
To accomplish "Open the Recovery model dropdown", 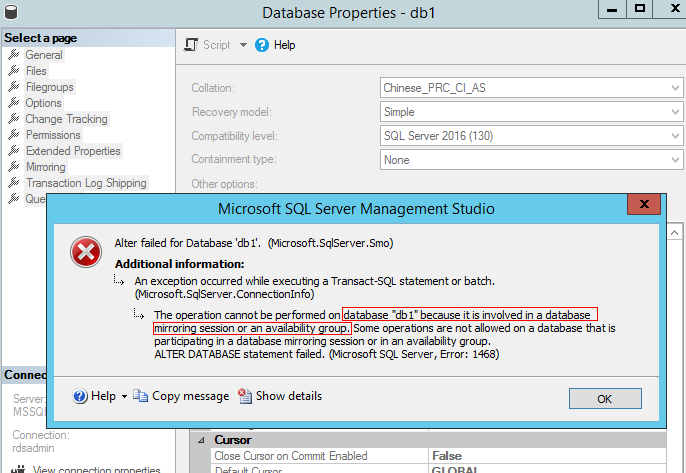I will [531, 112].
